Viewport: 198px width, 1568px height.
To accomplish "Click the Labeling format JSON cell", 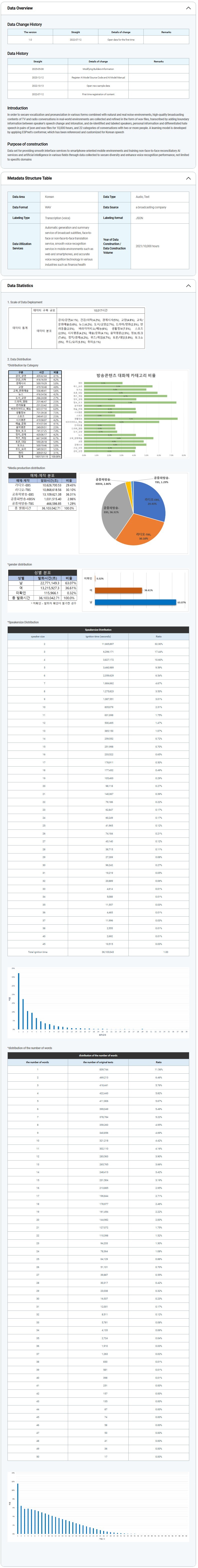I will point(139,218).
